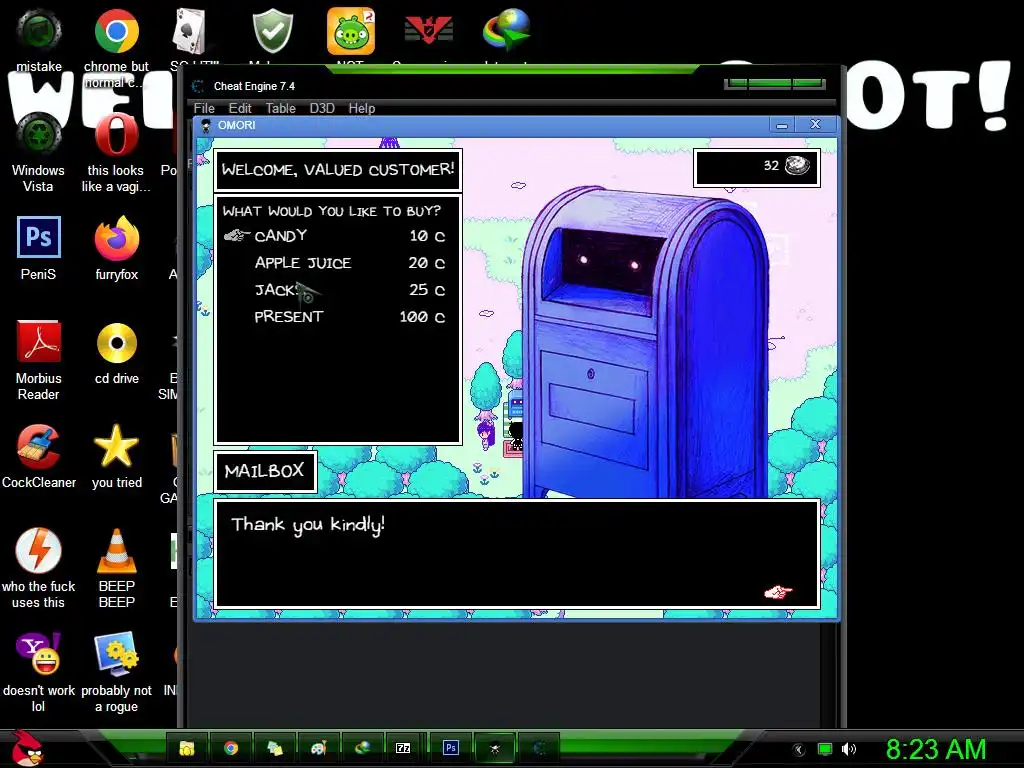Open the folder icon in the taskbar
The image size is (1024, 768).
point(187,748)
